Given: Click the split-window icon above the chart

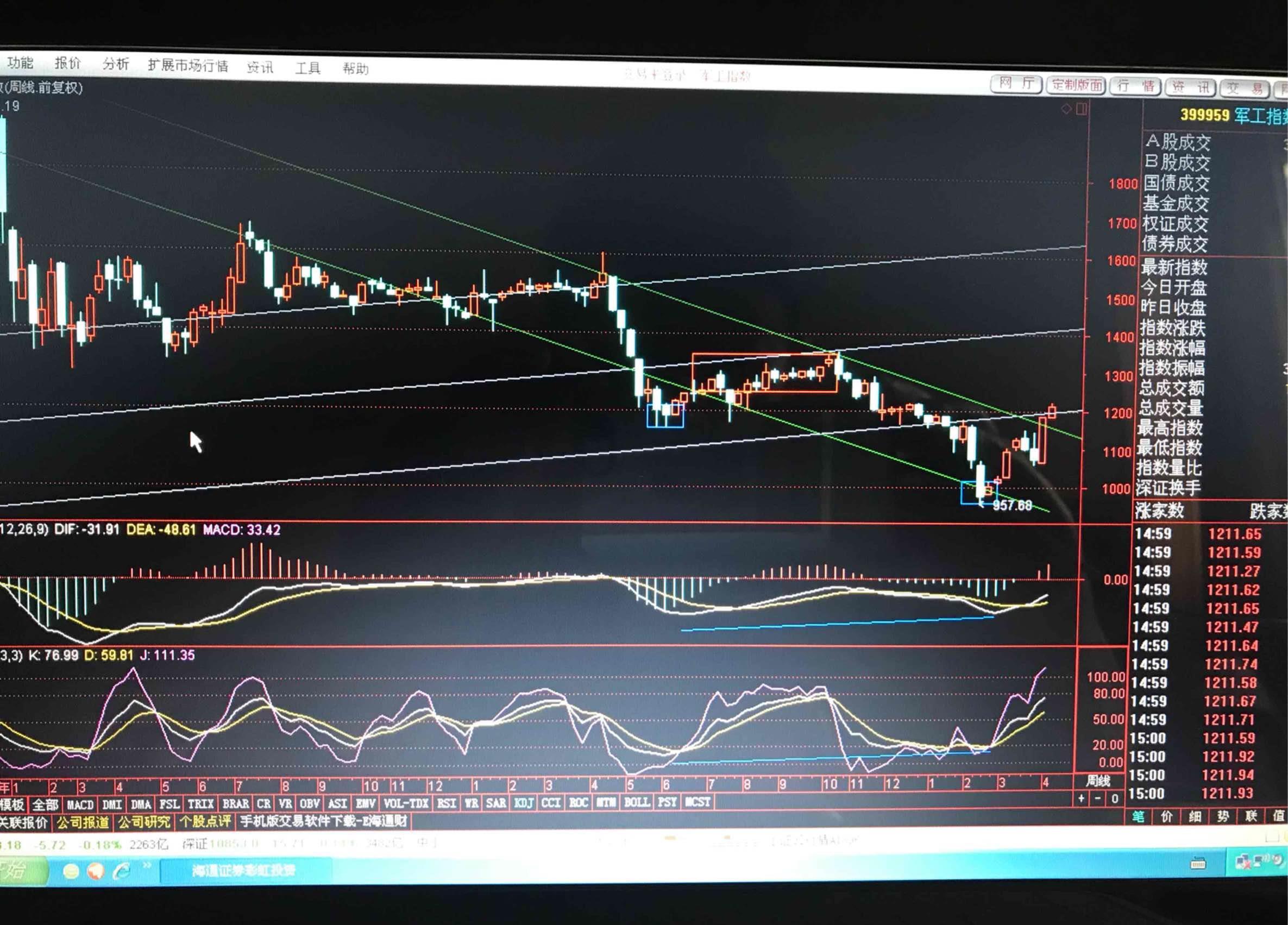Looking at the screenshot, I should click(1080, 109).
